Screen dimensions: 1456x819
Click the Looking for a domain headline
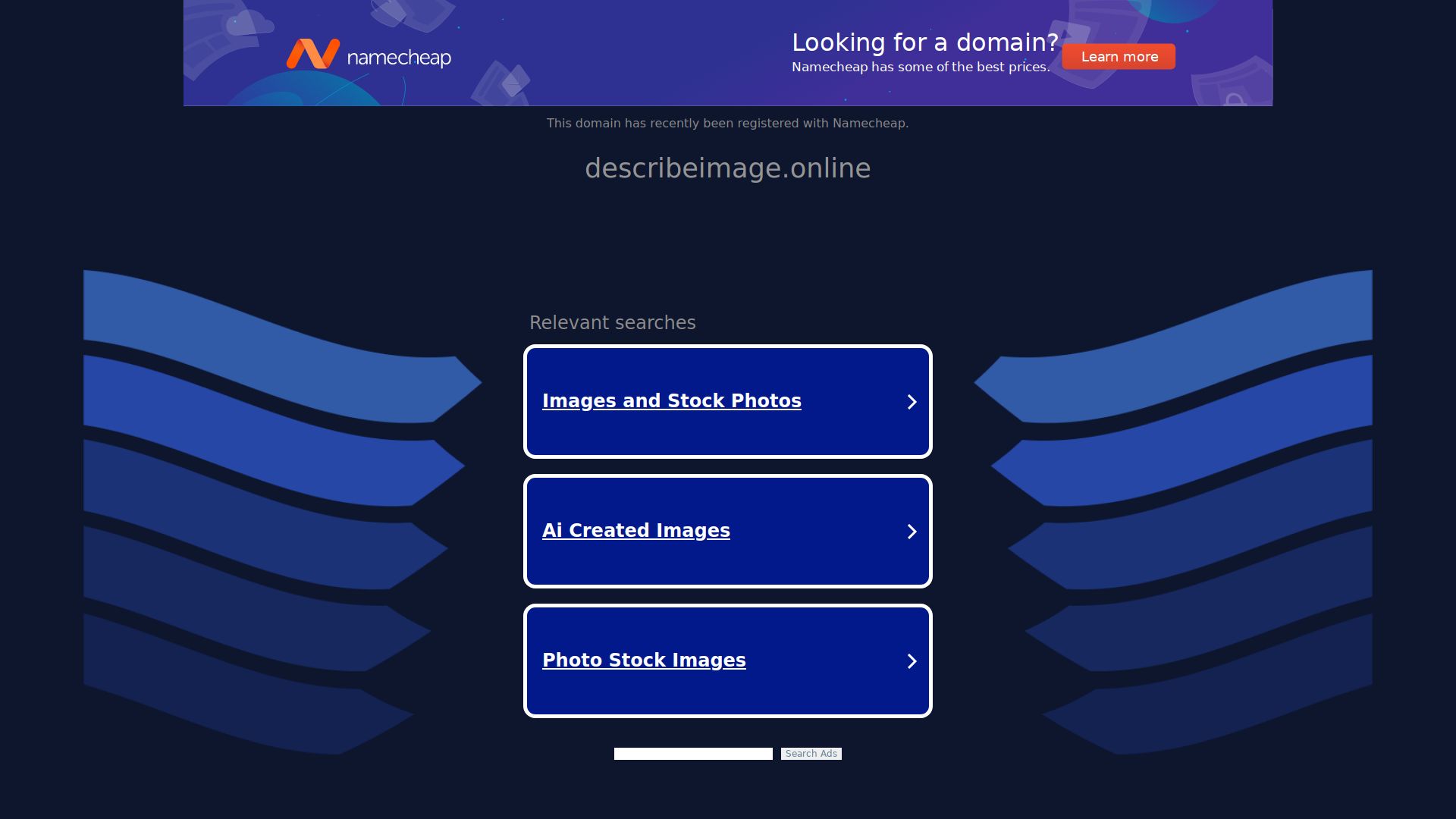click(x=927, y=42)
